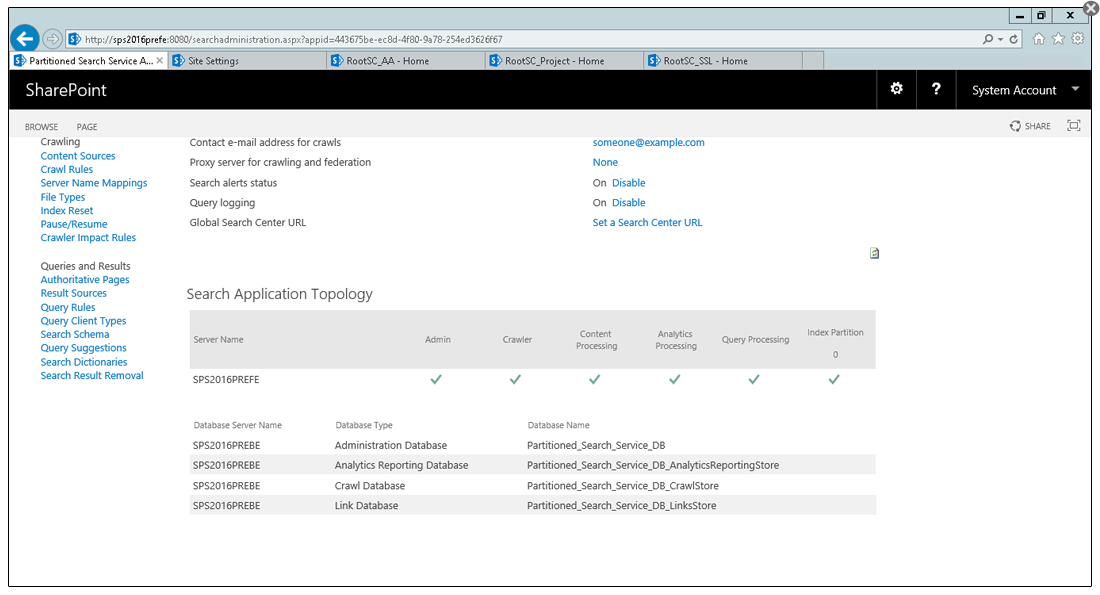
Task: Click the Focus on Content icon
Action: (1073, 126)
